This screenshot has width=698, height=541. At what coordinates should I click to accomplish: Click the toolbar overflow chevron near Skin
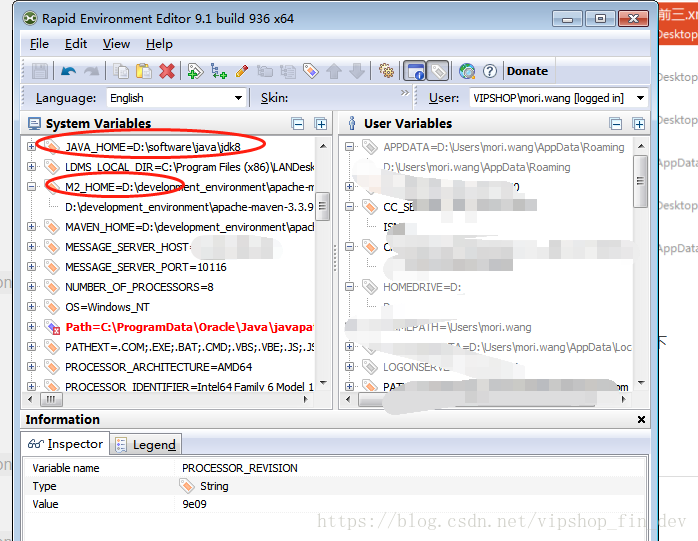(x=405, y=93)
